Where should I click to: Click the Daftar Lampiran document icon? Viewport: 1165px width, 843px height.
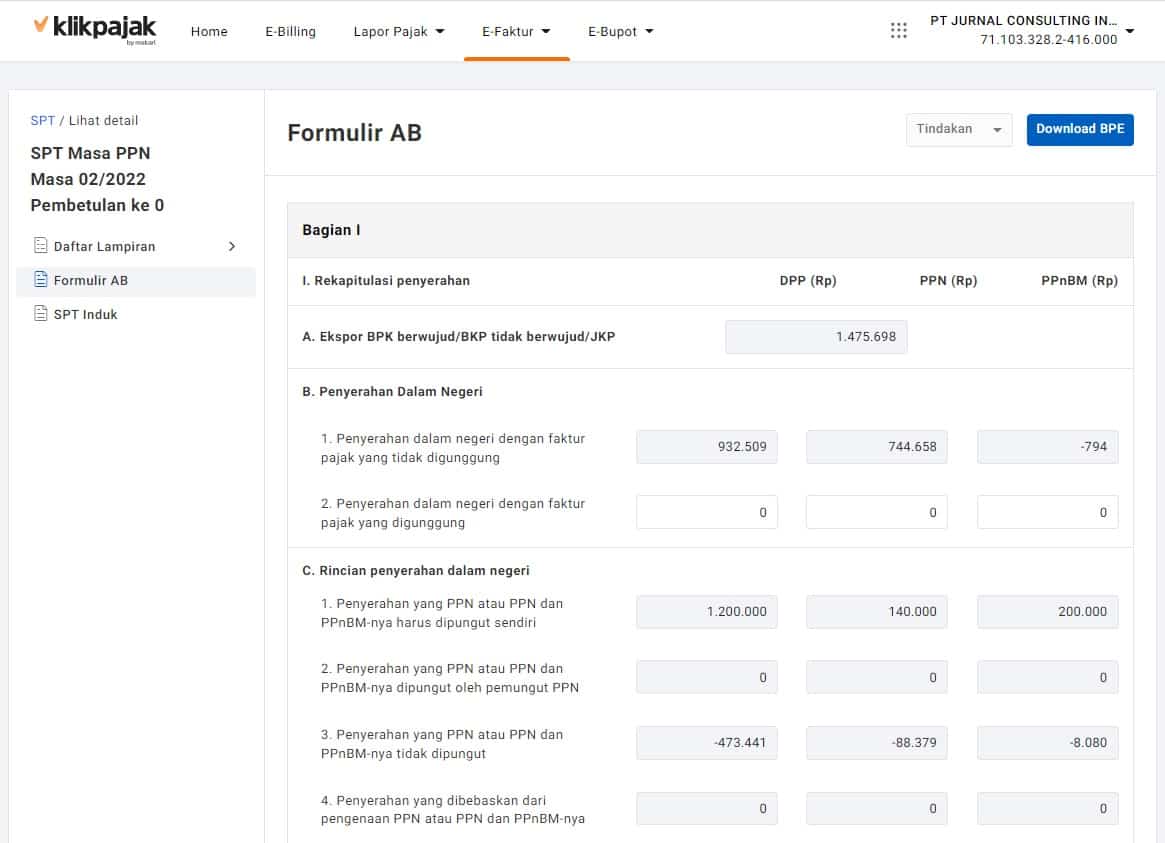point(41,246)
